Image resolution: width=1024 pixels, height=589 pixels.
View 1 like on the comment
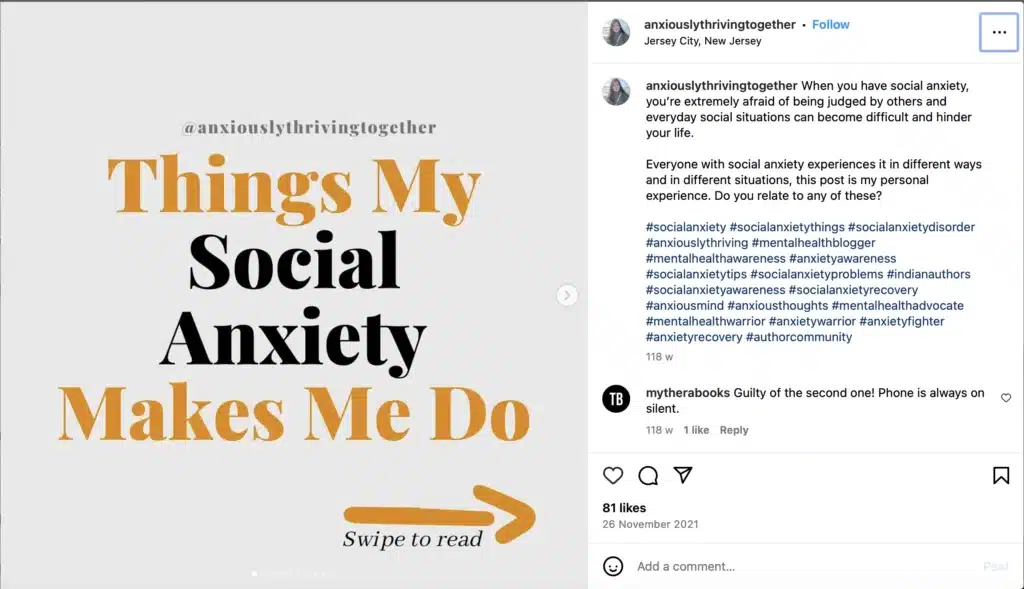pyautogui.click(x=696, y=430)
